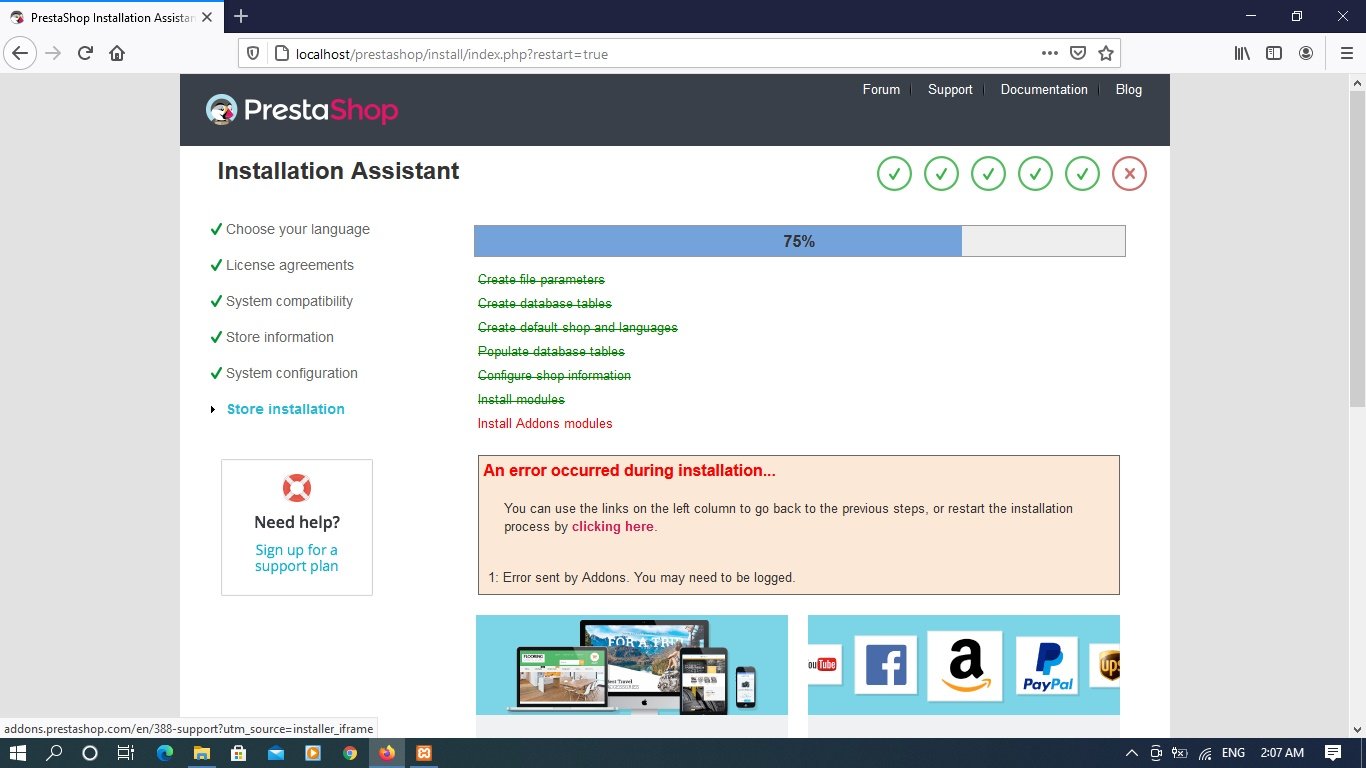This screenshot has height=768, width=1366.
Task: Show hidden system tray icons
Action: [x=1132, y=753]
